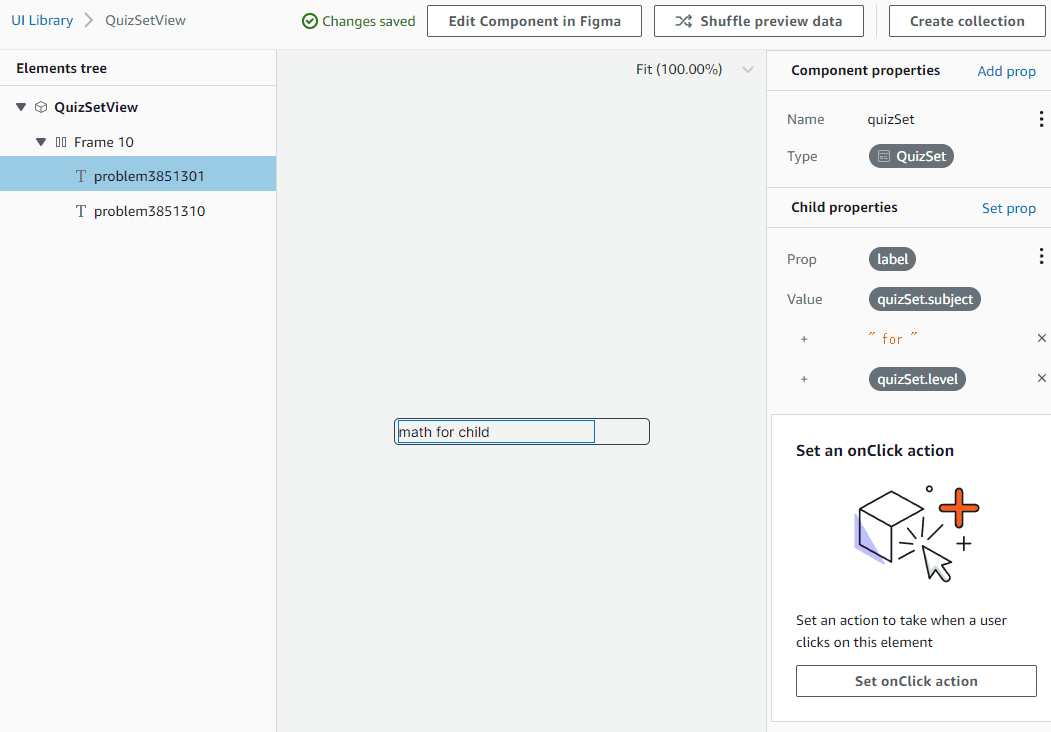The height and width of the screenshot is (732, 1051).
Task: Select the problem3851301 tree item
Action: 149,176
